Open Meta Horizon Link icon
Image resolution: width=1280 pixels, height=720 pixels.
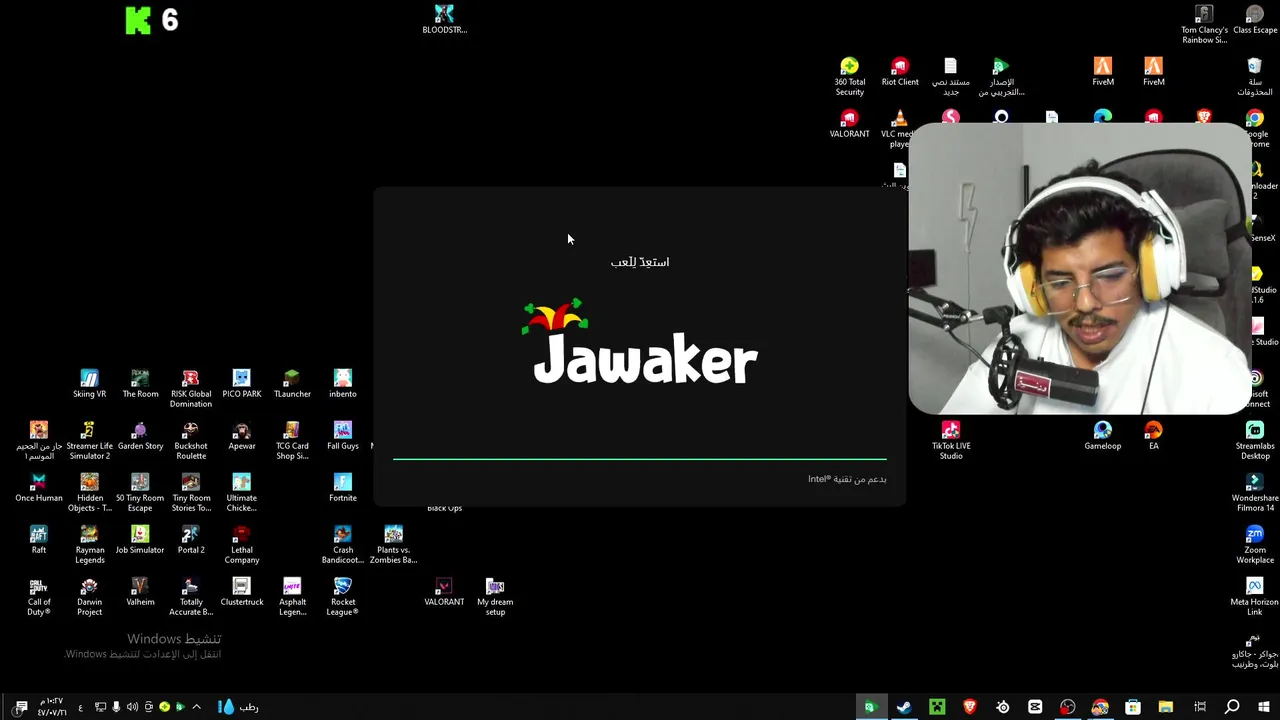click(1255, 596)
